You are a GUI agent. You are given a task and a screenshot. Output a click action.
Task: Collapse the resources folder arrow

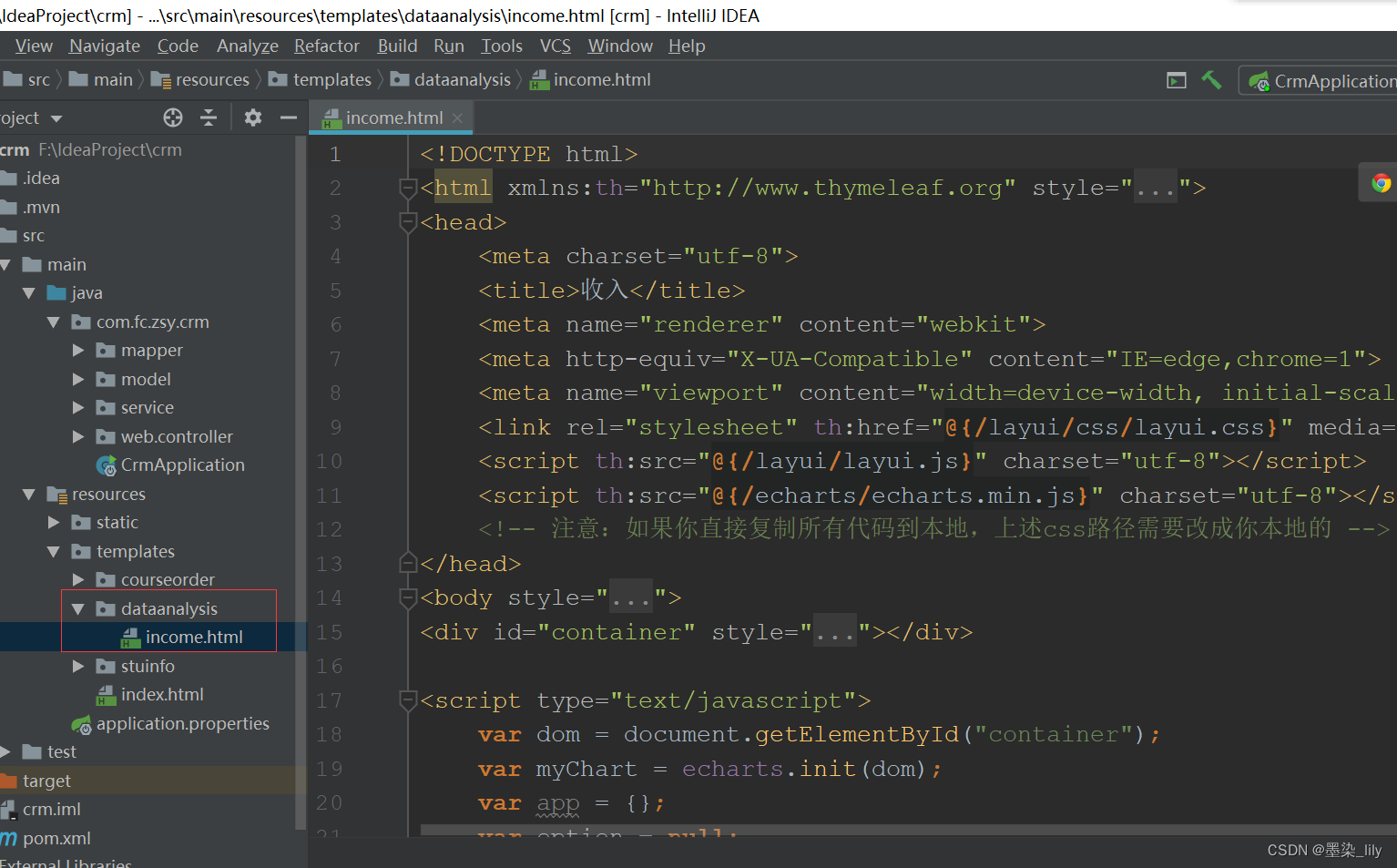click(29, 495)
